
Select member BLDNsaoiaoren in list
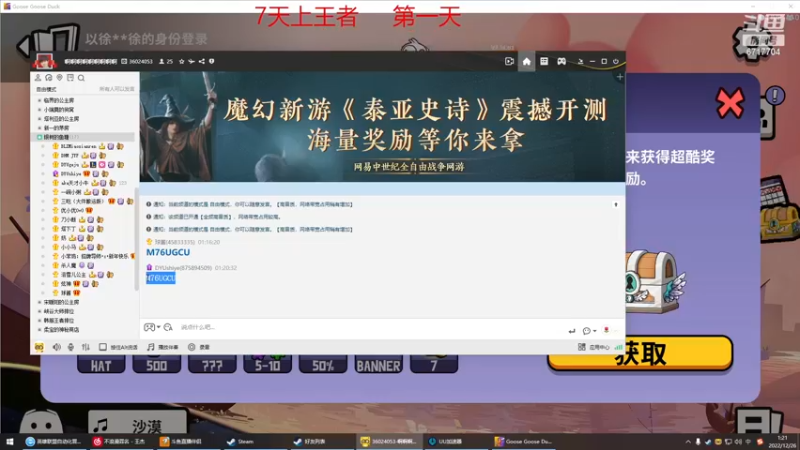click(x=78, y=146)
